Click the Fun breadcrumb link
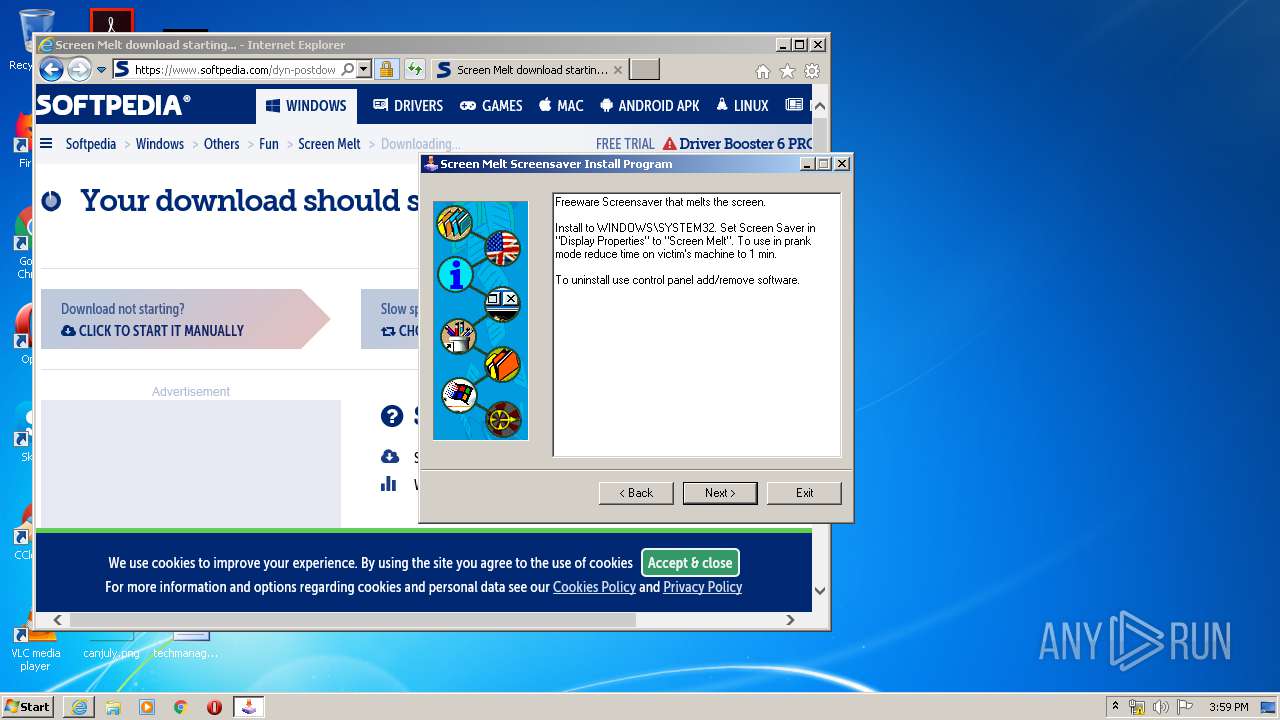1280x720 pixels. pyautogui.click(x=269, y=144)
